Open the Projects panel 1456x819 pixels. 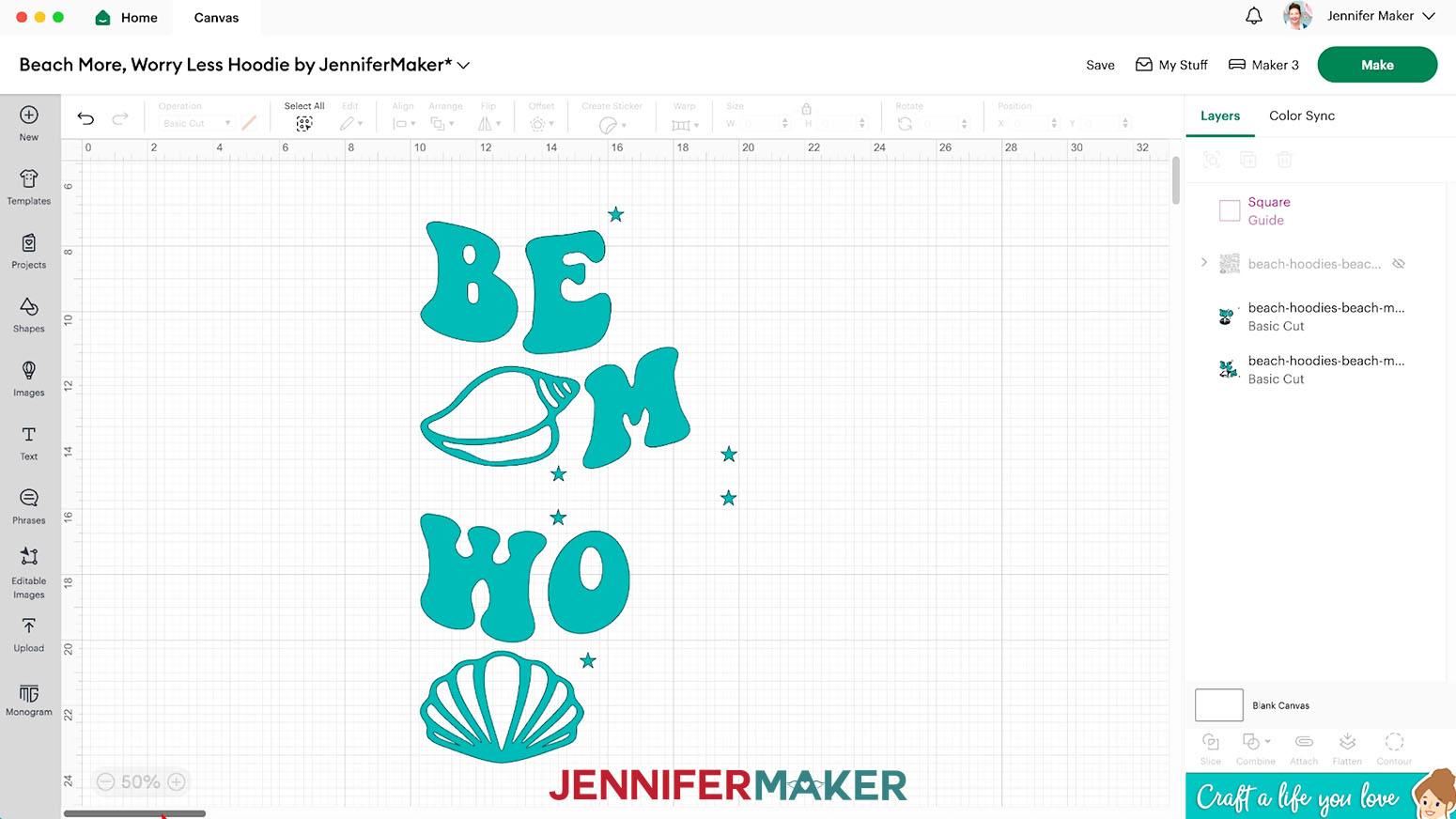29,251
